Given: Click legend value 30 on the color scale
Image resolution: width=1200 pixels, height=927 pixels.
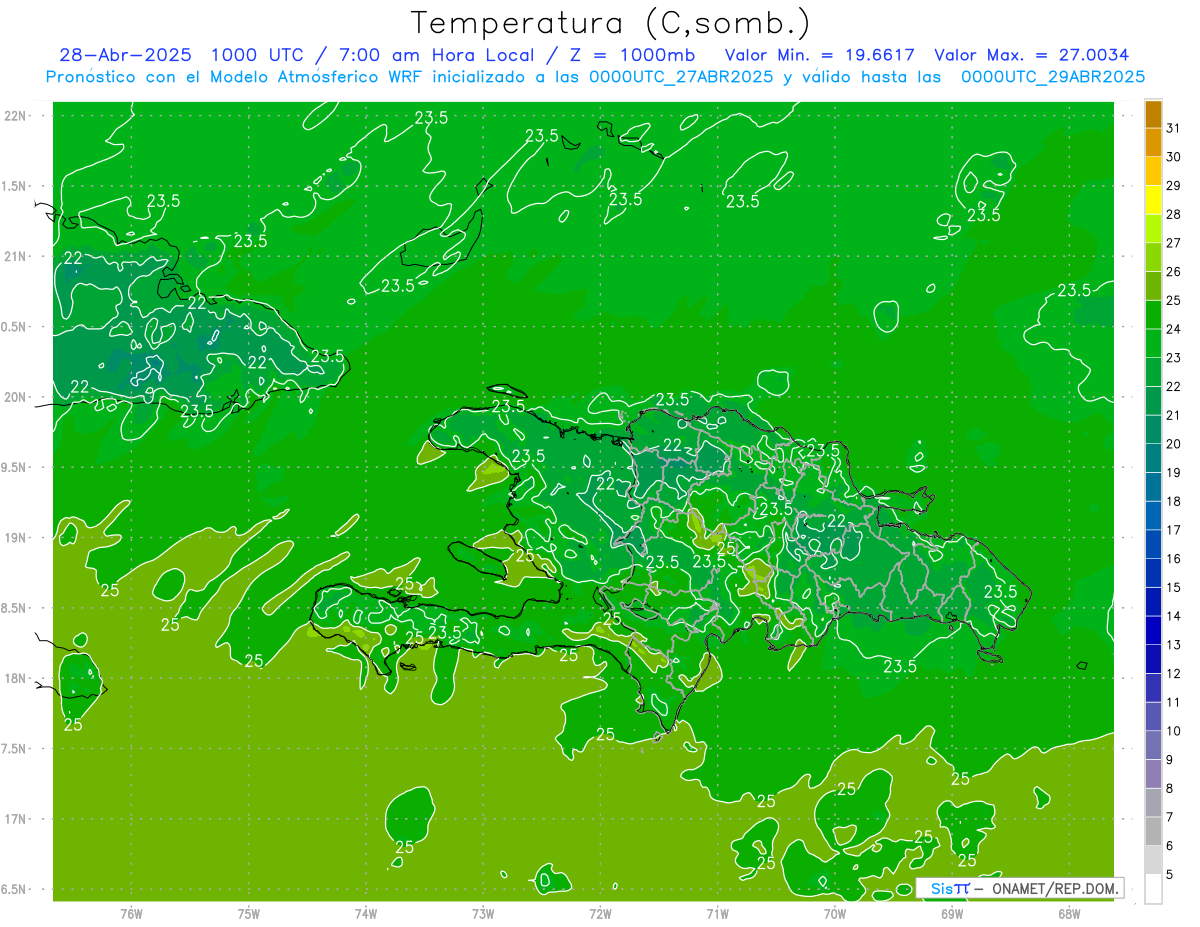Looking at the screenshot, I should click(x=1174, y=157).
